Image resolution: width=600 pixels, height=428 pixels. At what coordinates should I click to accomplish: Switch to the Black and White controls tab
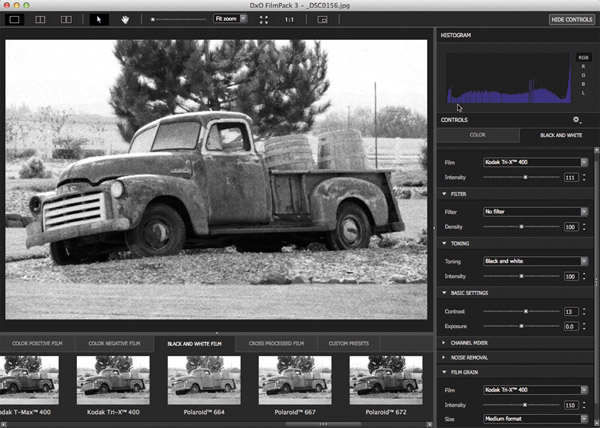559,135
